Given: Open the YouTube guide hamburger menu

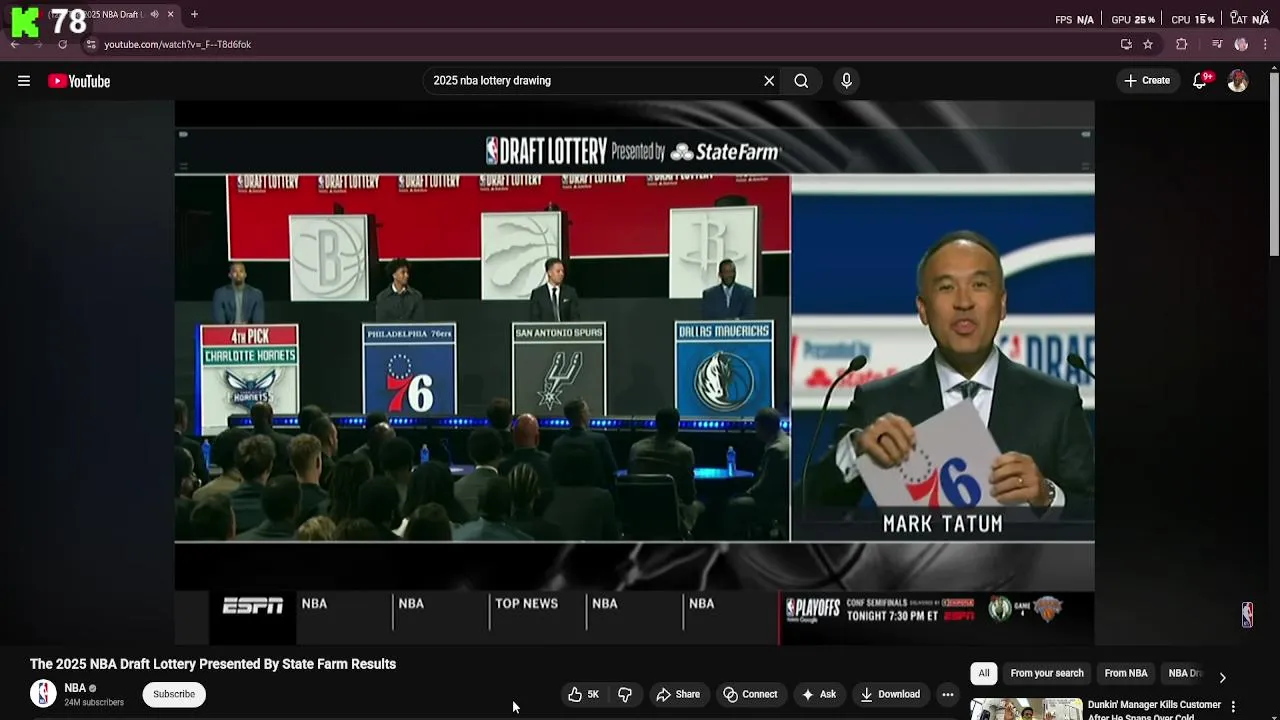Looking at the screenshot, I should 24,81.
